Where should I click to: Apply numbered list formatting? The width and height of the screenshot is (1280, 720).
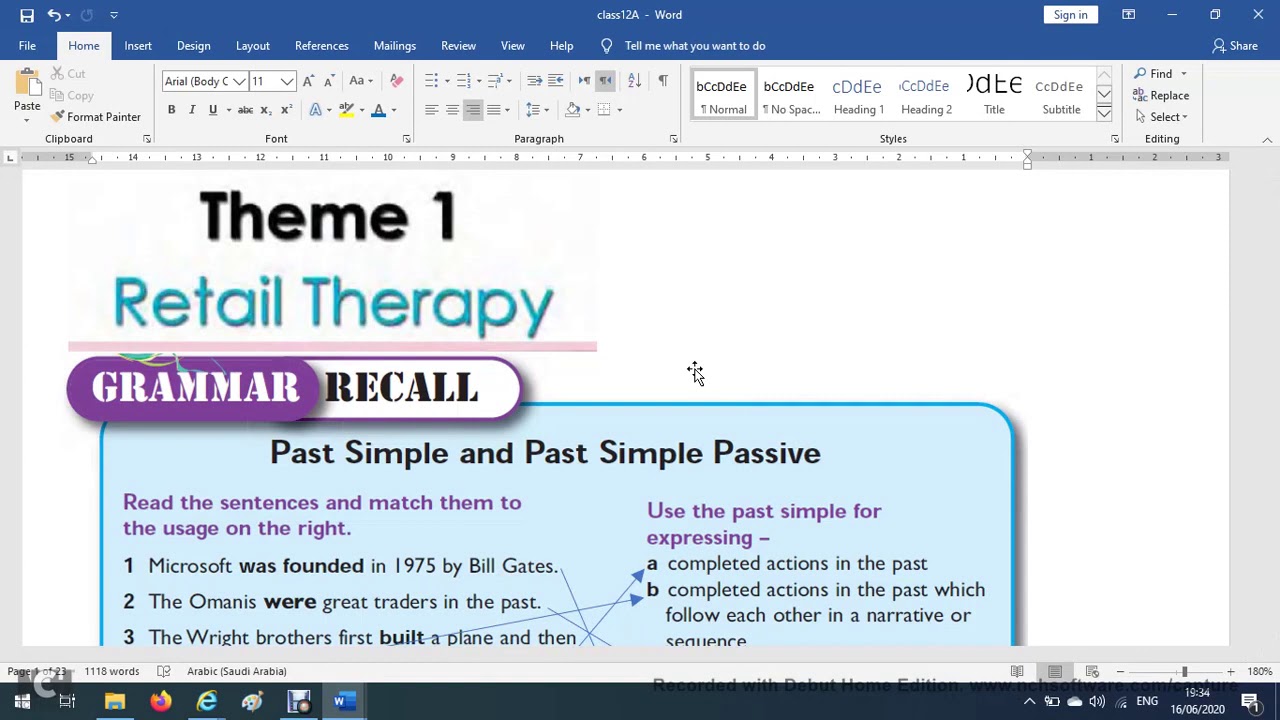[x=463, y=81]
